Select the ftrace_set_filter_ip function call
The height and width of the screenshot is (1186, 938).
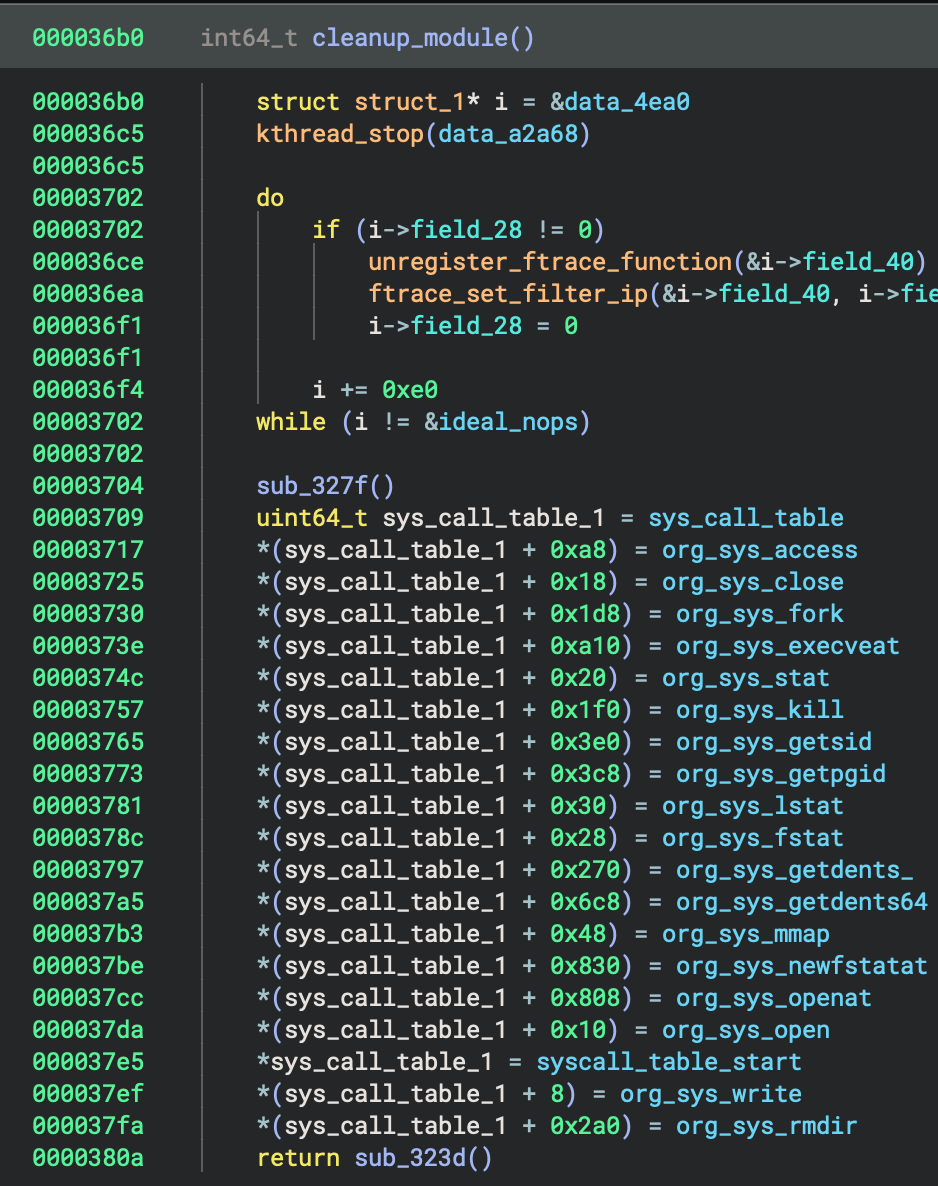pos(508,294)
